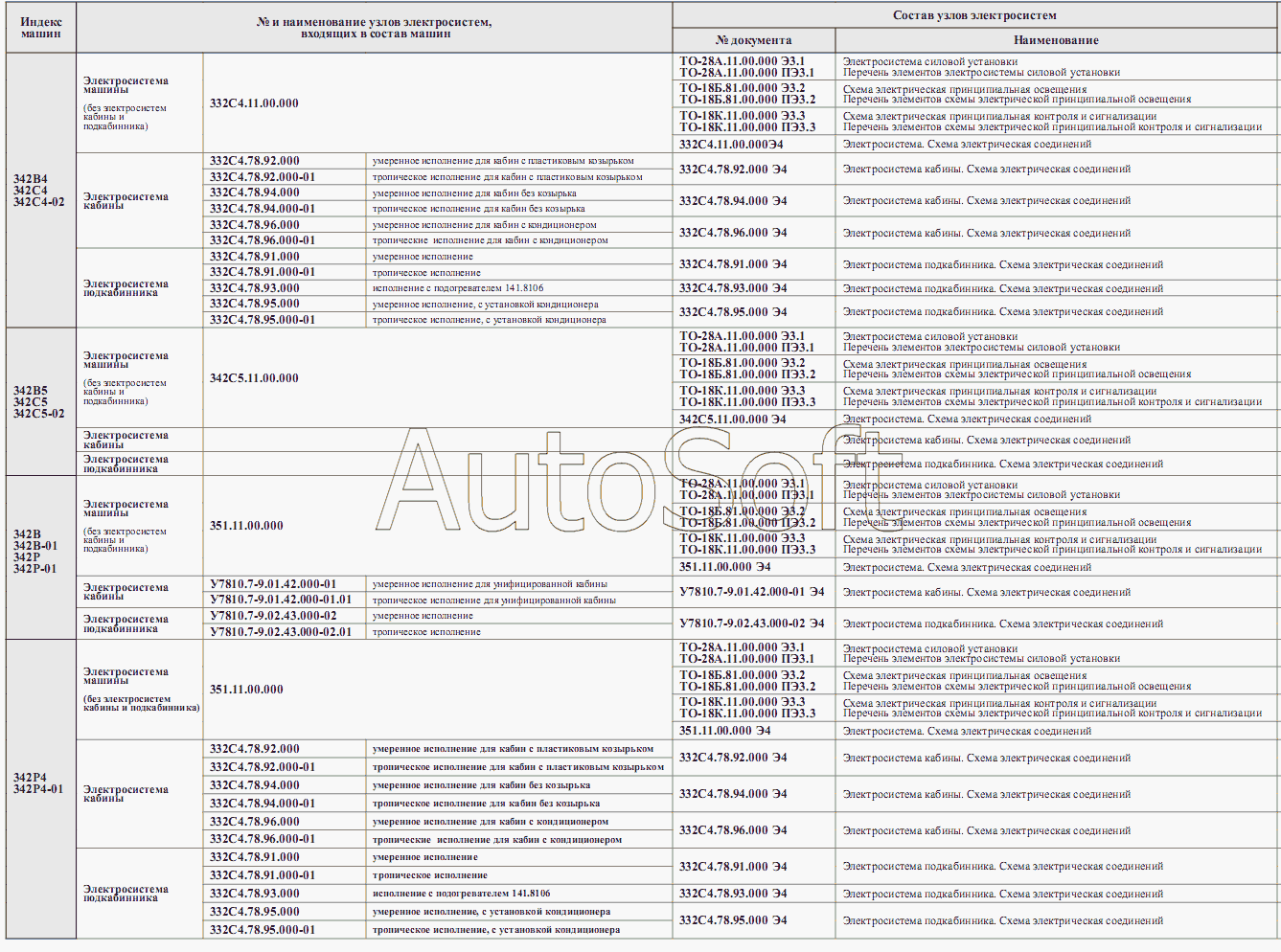Click the 'Состав узлов электросистем' header
The width and height of the screenshot is (1281, 952).
coord(974,15)
